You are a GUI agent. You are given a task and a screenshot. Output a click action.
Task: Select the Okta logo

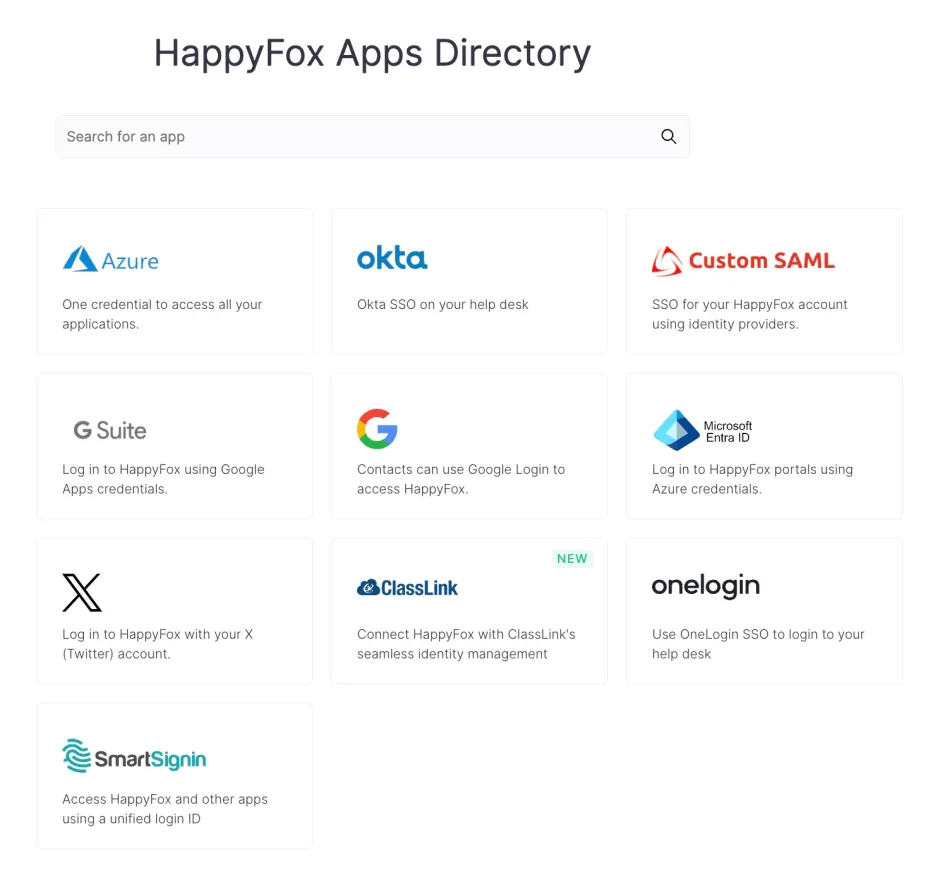[392, 258]
